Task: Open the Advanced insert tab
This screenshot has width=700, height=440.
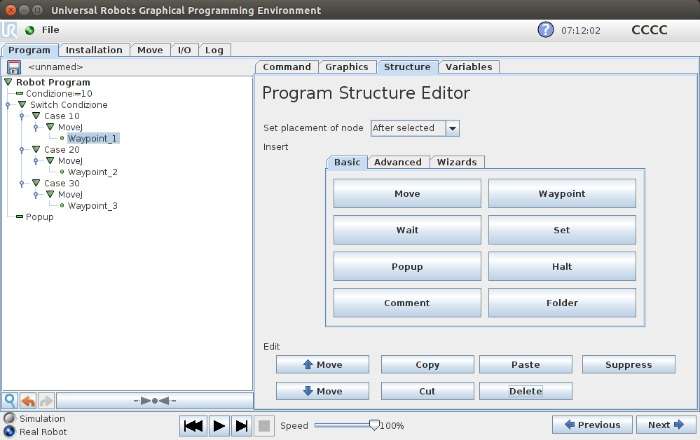Action: tap(398, 162)
